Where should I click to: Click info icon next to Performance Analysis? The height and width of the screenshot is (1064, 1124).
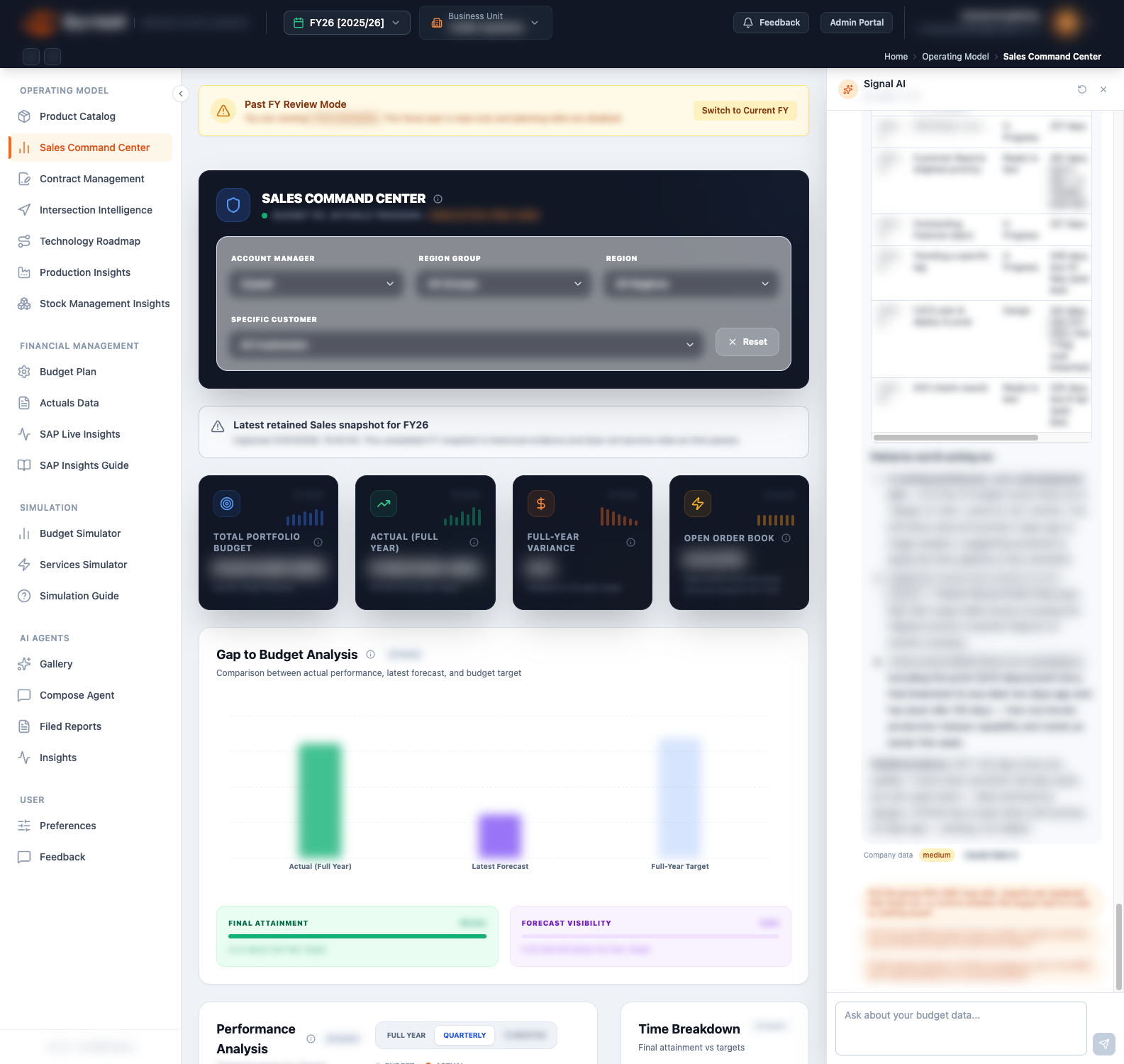click(x=311, y=1039)
